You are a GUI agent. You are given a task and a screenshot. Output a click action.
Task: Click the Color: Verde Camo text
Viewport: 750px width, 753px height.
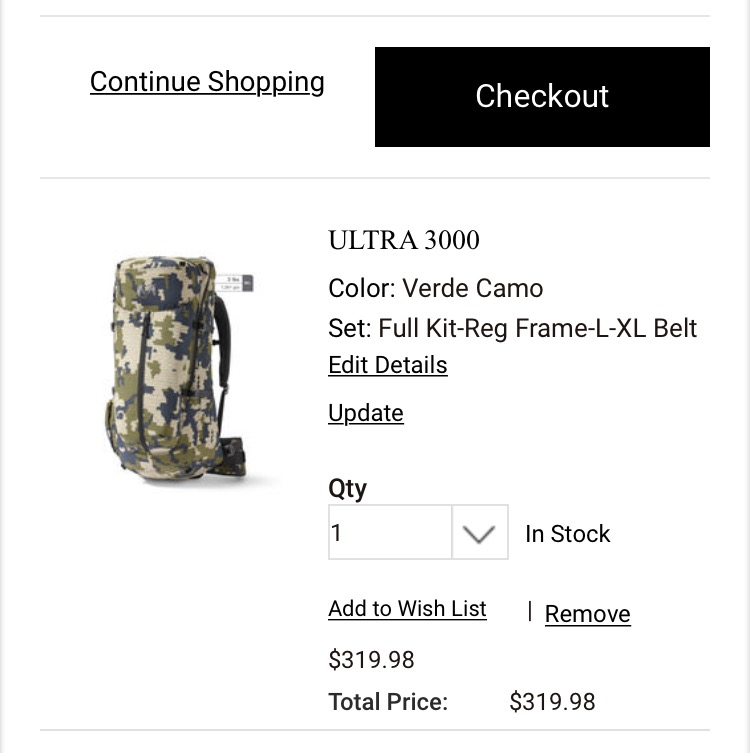435,289
